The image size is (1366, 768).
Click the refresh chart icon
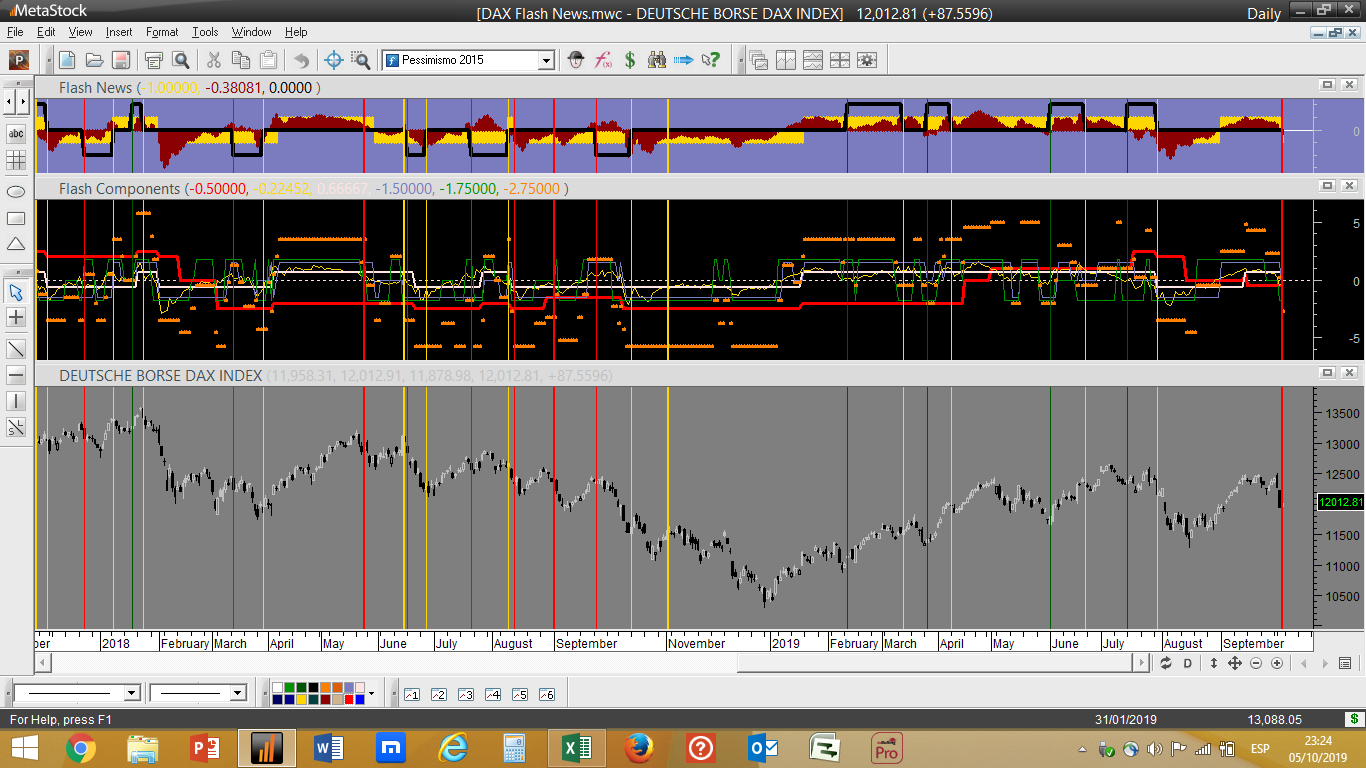click(x=1166, y=663)
